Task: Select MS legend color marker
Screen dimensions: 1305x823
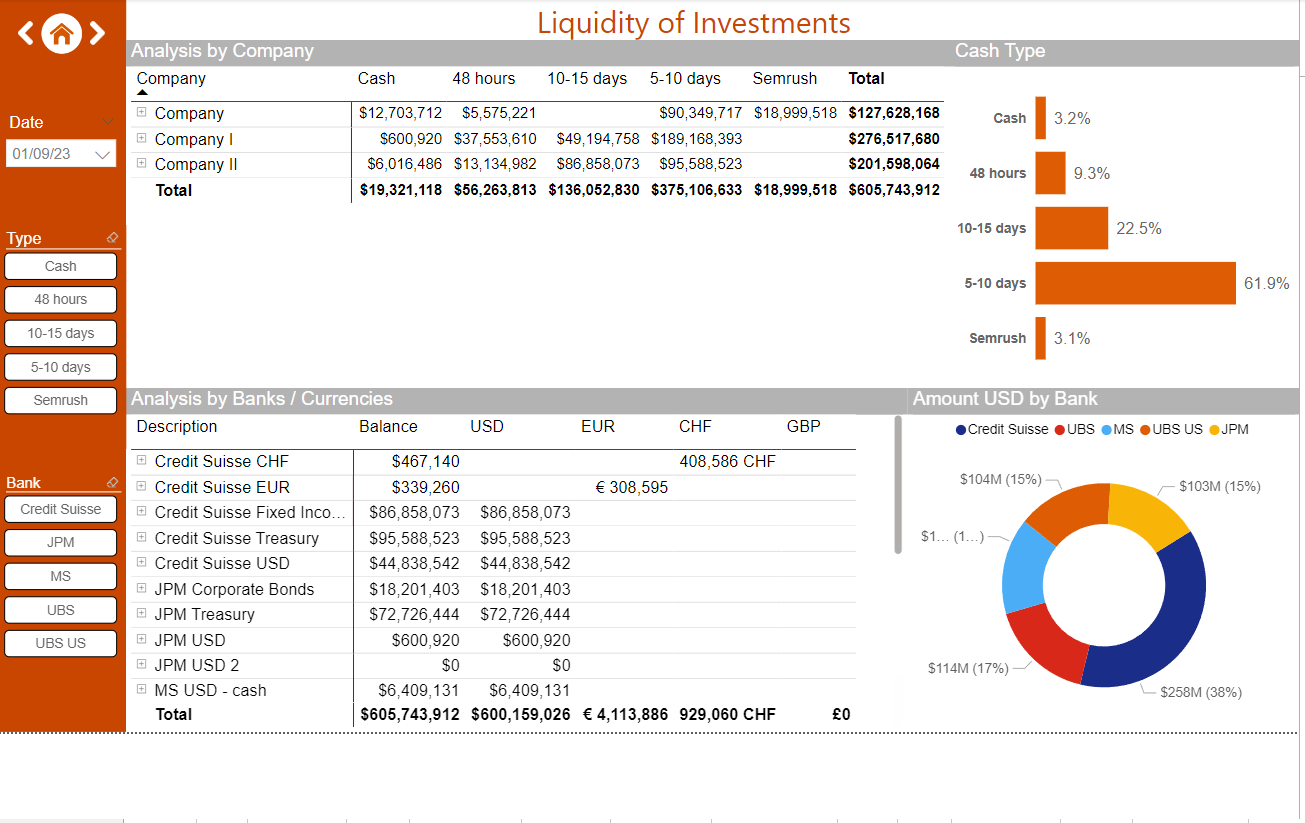Action: (x=1106, y=430)
